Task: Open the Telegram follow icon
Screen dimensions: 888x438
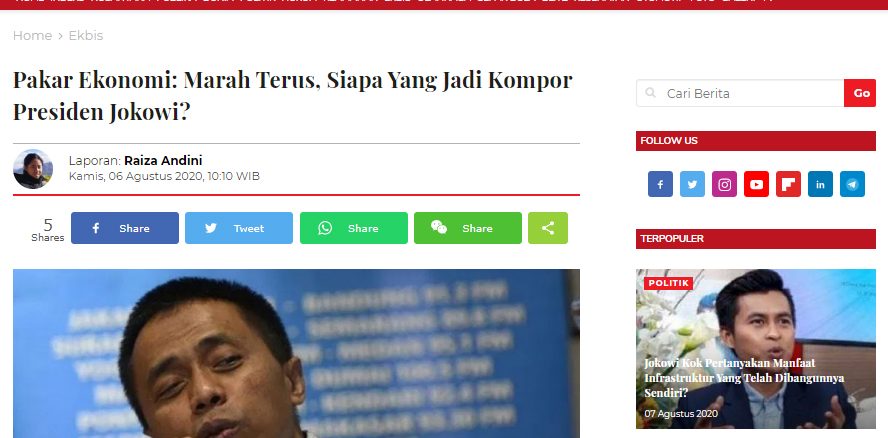Action: click(852, 184)
